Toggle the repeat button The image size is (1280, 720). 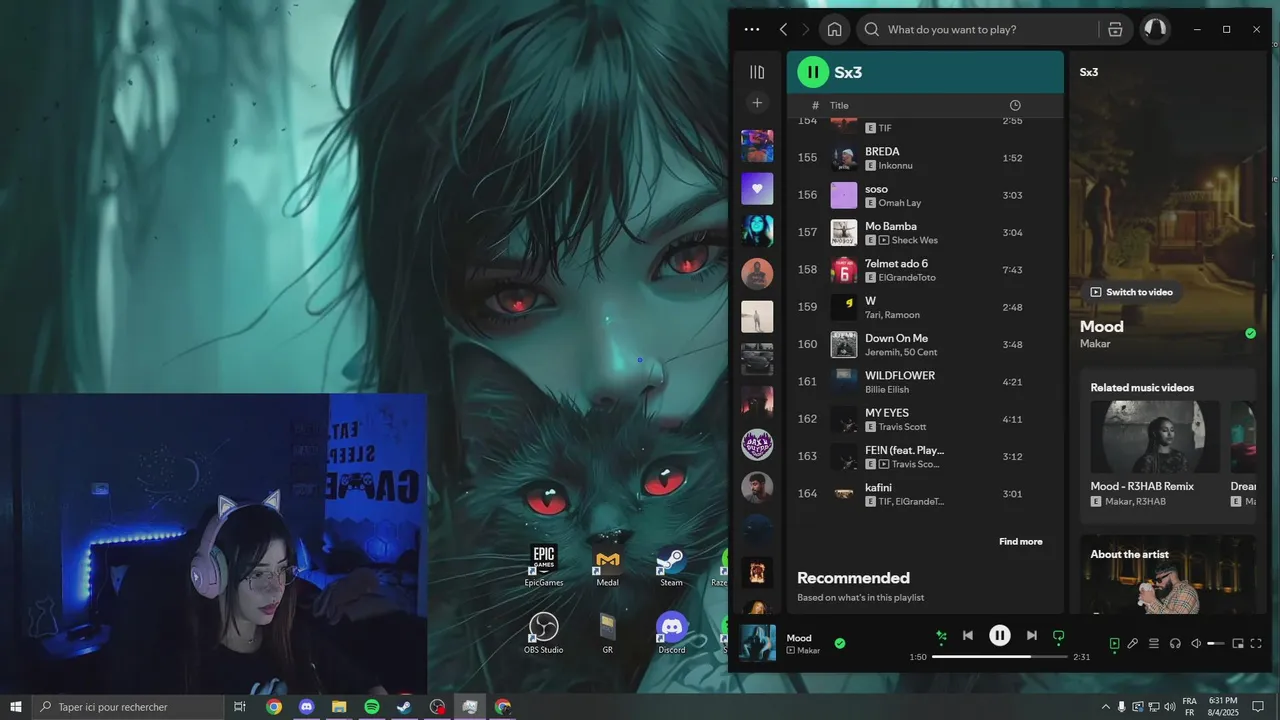coord(1059,635)
